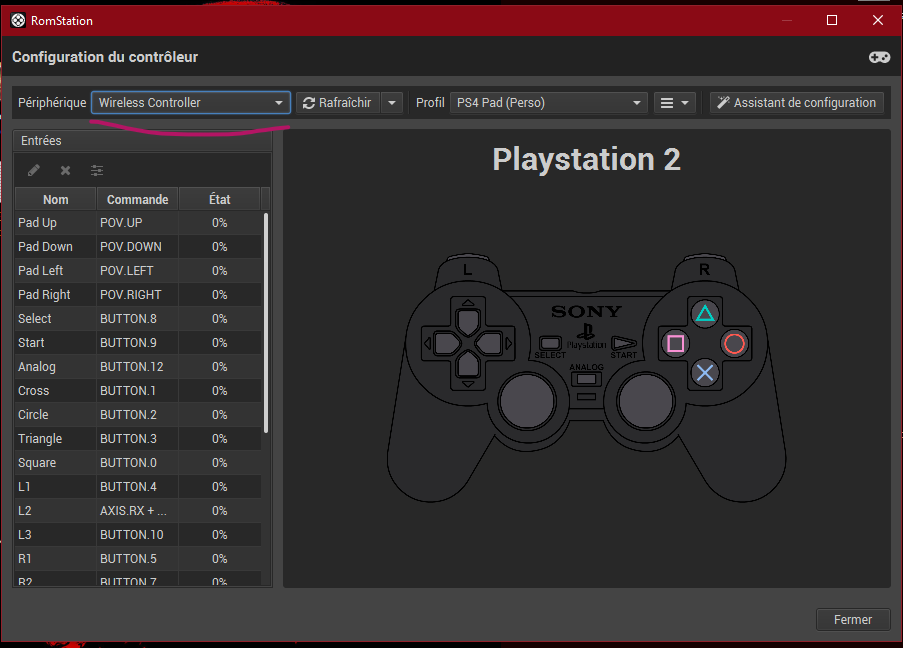This screenshot has height=648, width=903.
Task: Select the Start input row
Action: tap(138, 343)
